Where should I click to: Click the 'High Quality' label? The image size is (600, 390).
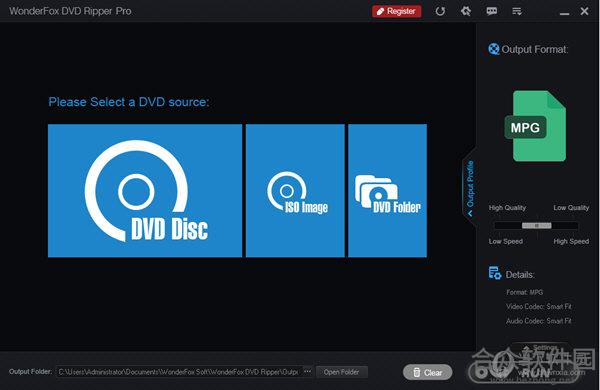click(507, 208)
